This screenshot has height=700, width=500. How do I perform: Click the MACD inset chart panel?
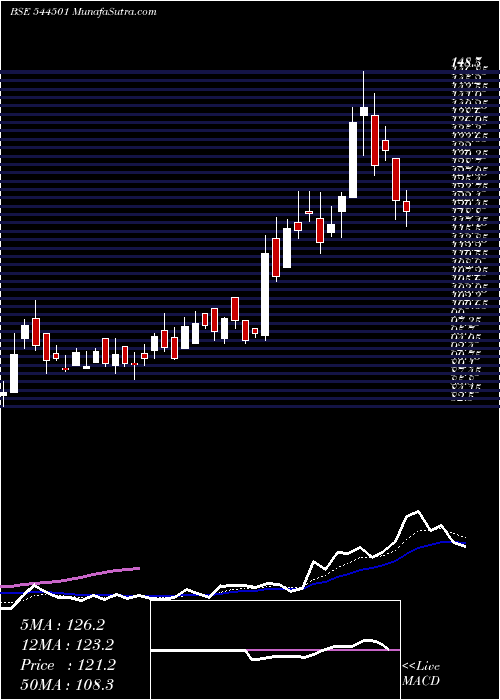pyautogui.click(x=275, y=650)
